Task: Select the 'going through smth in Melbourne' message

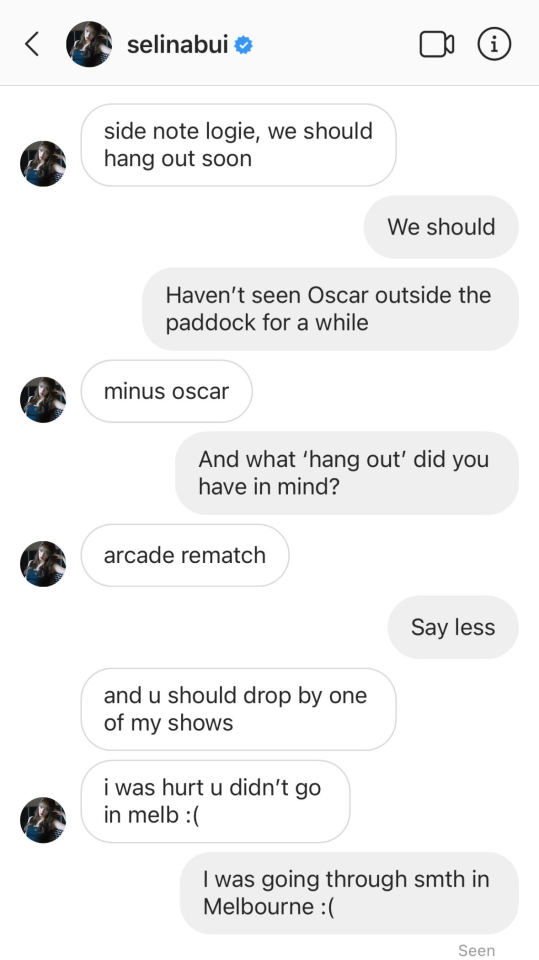Action: tap(349, 893)
